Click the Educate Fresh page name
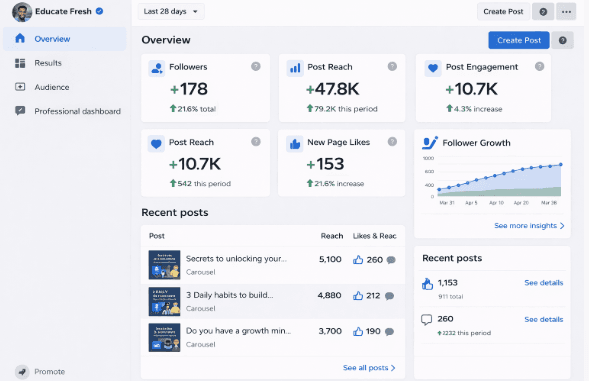This screenshot has height=381, width=589. 63,11
